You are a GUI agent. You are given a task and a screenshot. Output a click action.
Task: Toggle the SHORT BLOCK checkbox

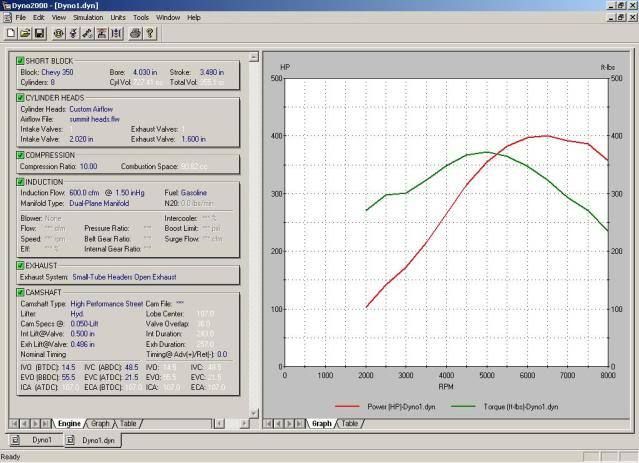20,61
